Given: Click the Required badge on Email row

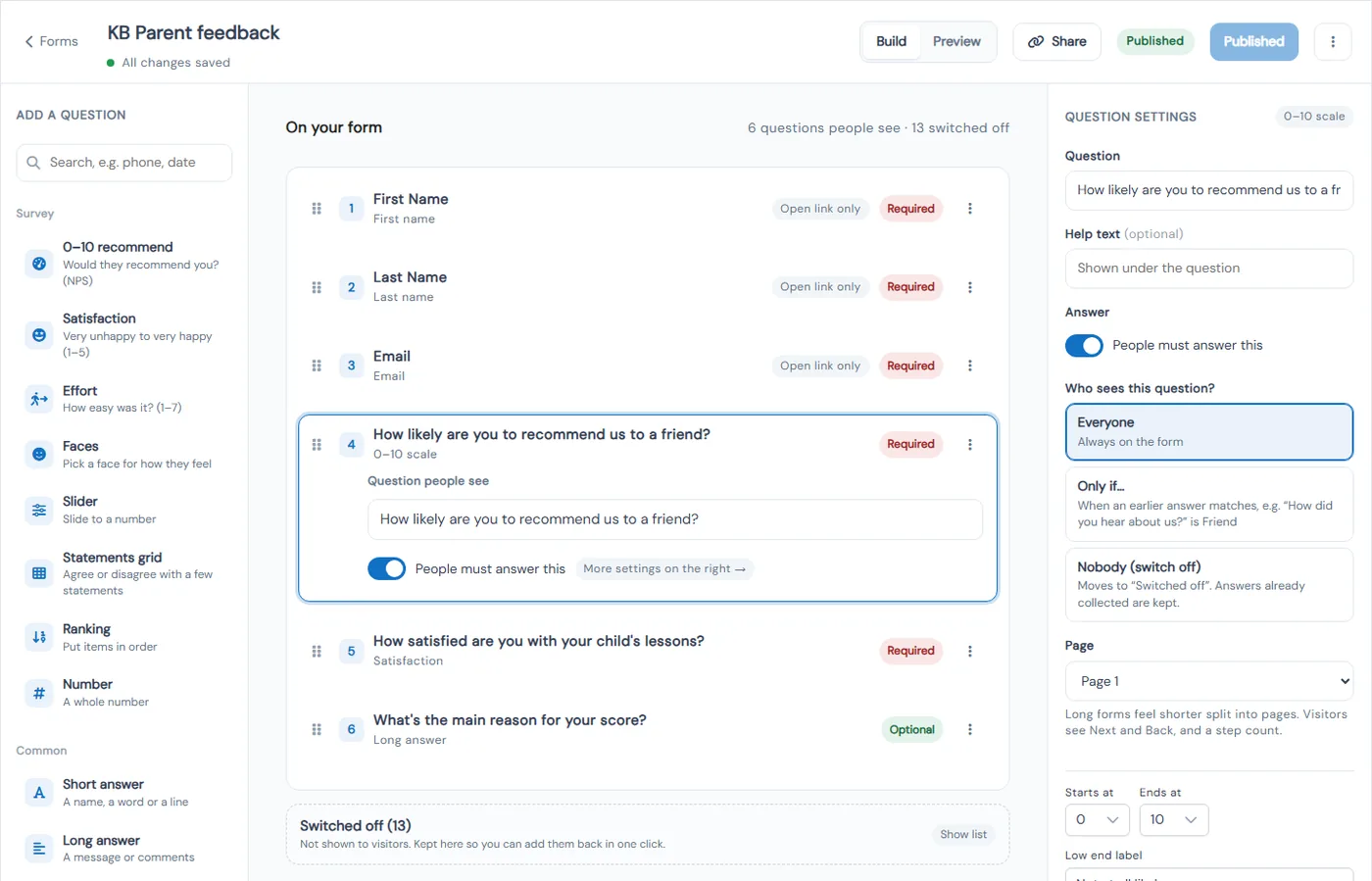Looking at the screenshot, I should click(910, 366).
